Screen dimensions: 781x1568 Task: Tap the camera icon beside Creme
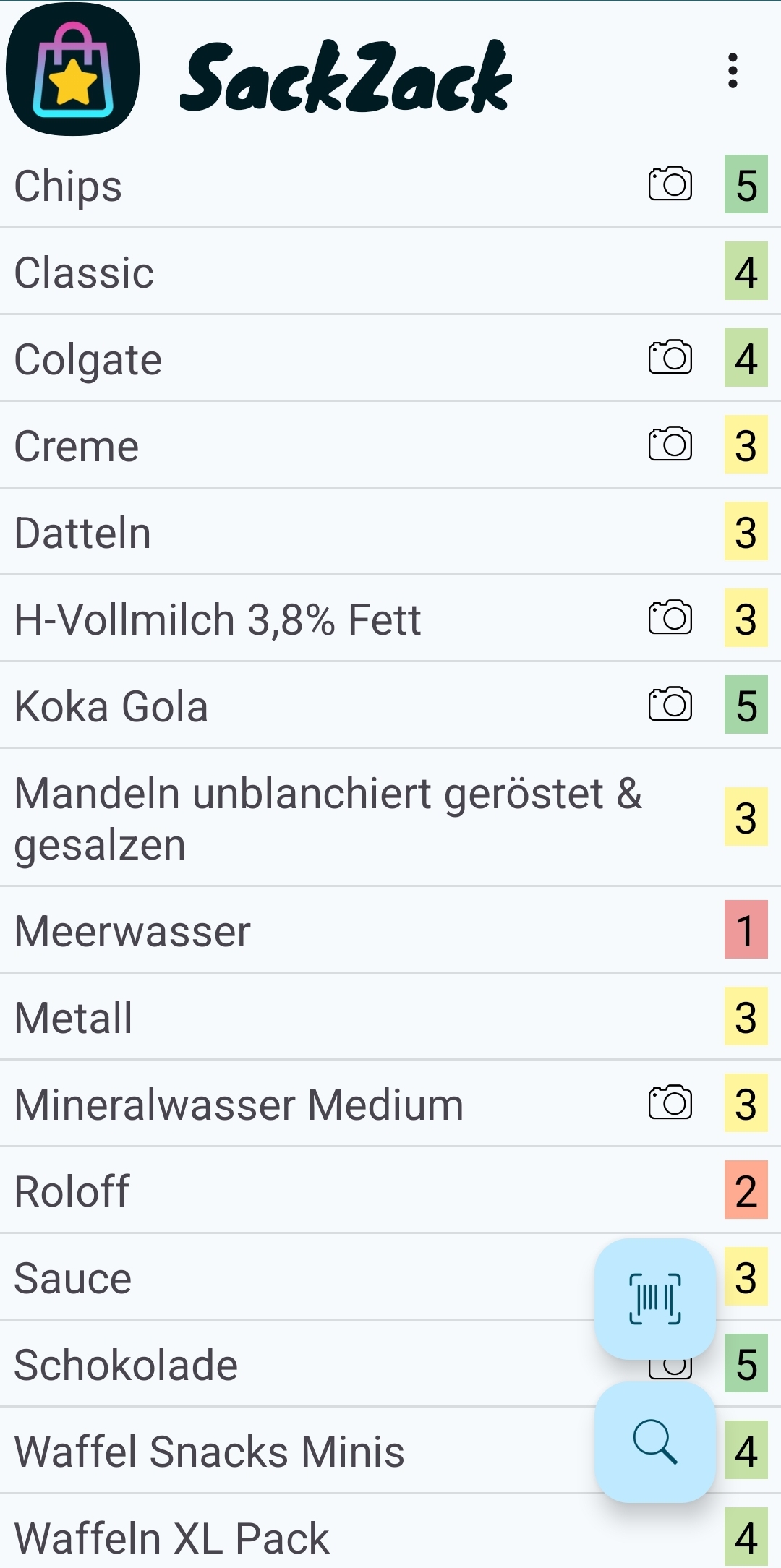pyautogui.click(x=670, y=444)
